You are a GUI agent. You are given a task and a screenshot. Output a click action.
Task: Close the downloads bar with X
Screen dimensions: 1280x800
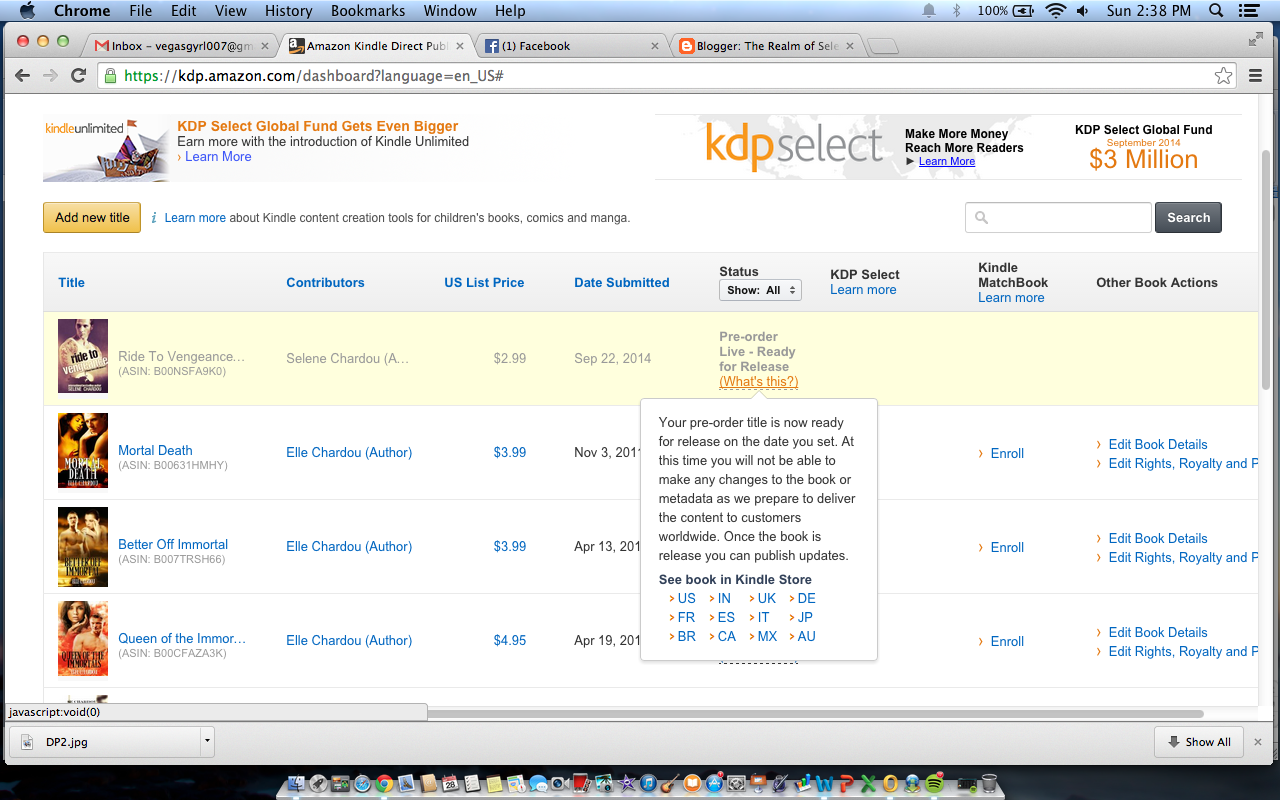[1258, 742]
